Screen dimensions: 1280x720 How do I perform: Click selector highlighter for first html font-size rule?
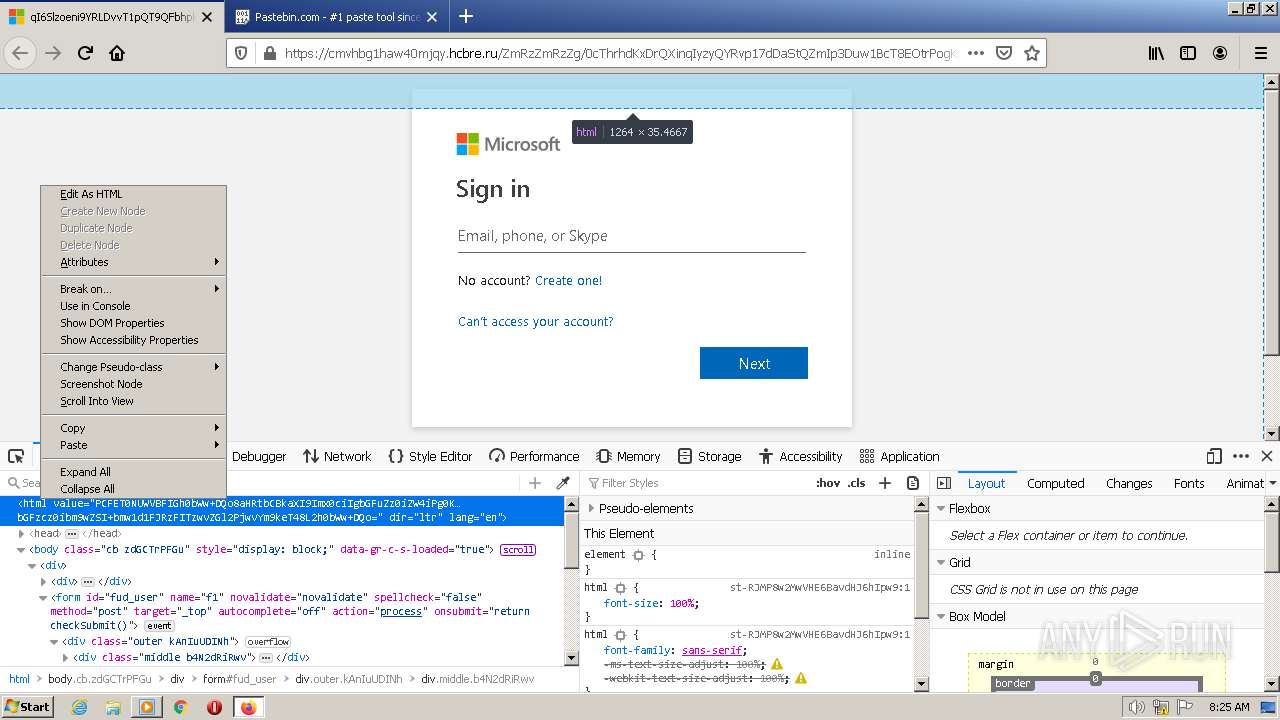[x=620, y=588]
